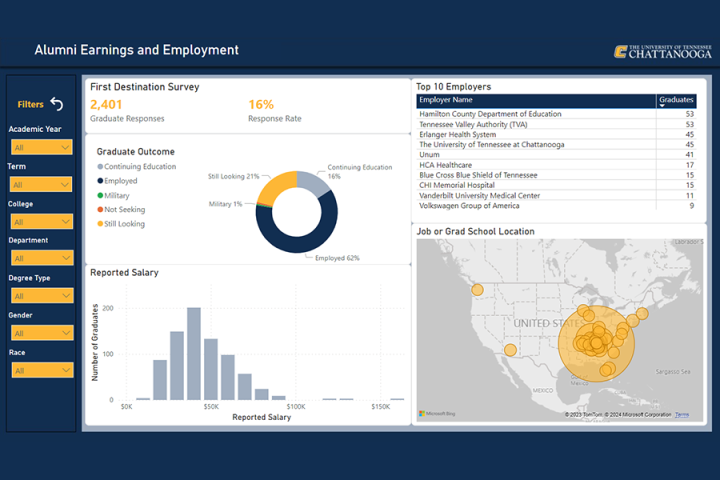720x480 pixels.
Task: Select Continuing Education legend swatch
Action: (x=100, y=166)
